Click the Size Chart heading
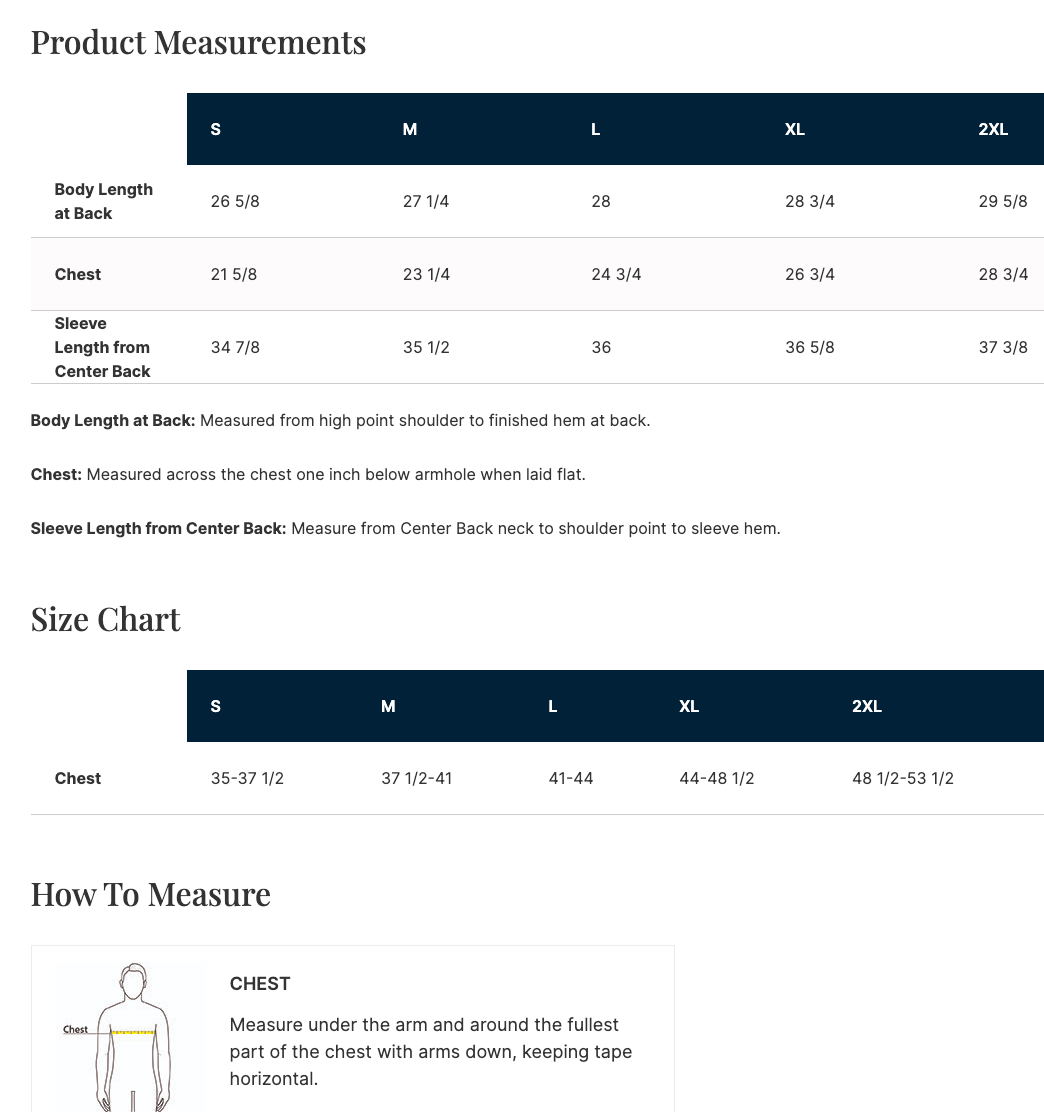 [105, 619]
